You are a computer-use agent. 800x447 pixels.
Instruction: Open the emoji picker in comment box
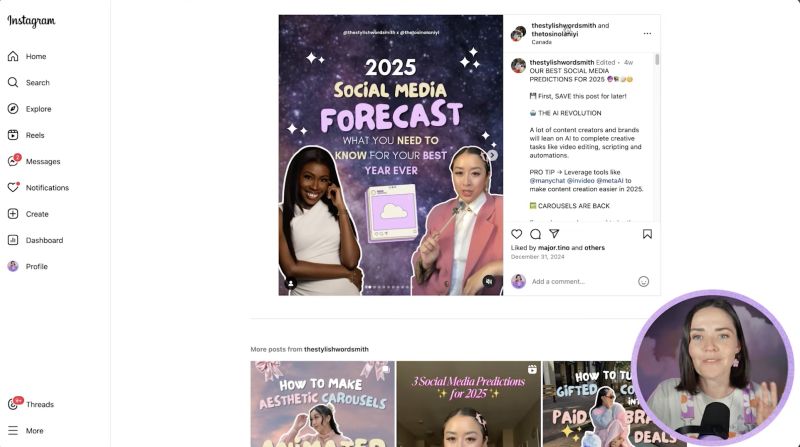pos(643,281)
